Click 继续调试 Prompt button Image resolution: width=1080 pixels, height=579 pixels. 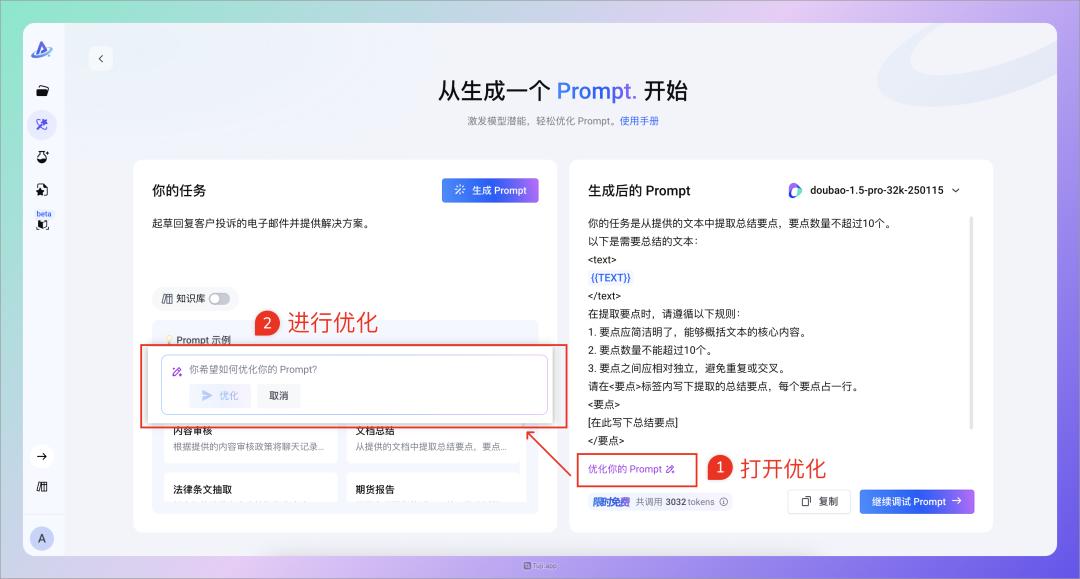(916, 502)
